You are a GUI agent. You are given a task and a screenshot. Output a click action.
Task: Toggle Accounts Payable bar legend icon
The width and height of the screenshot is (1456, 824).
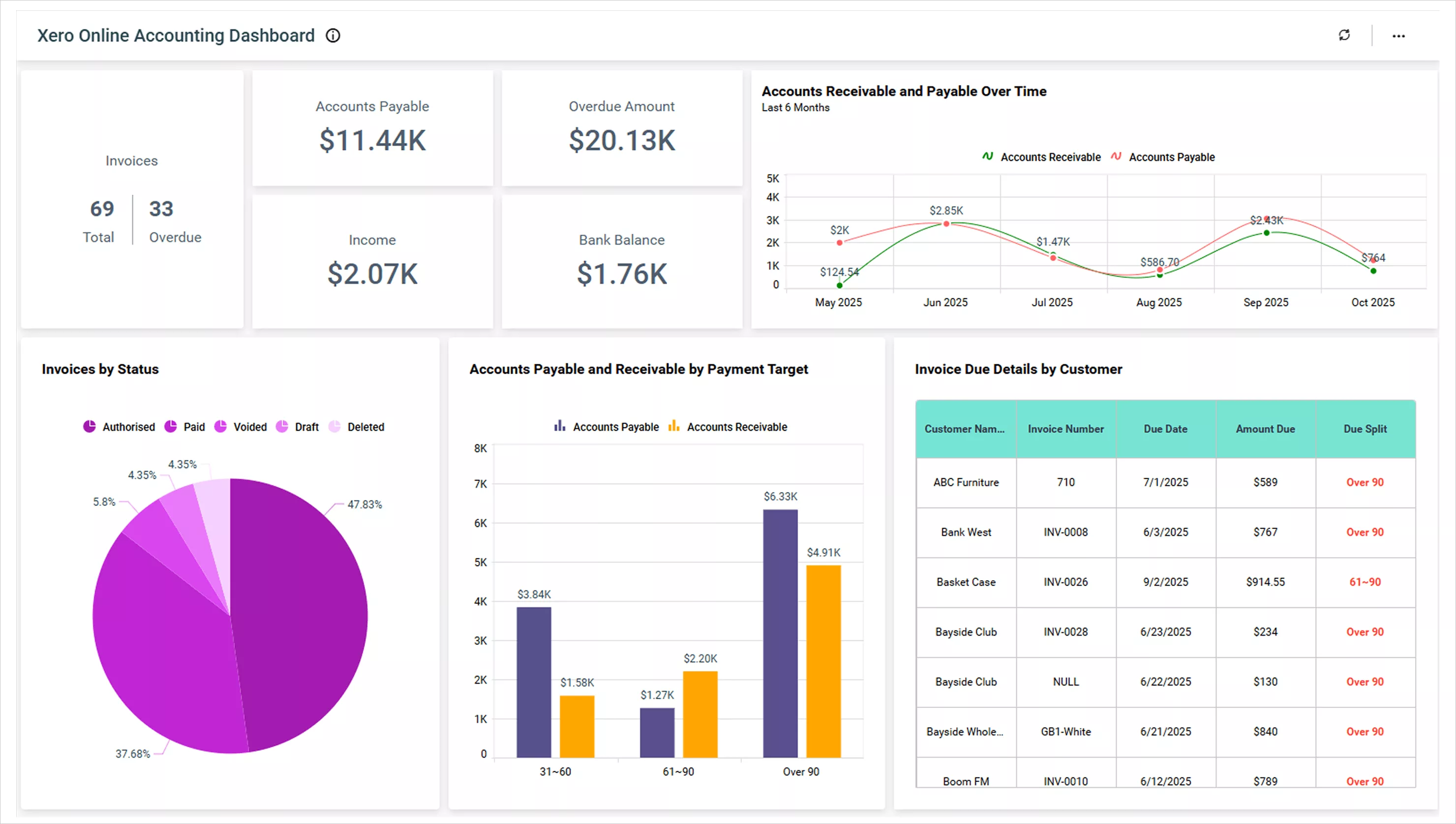coord(559,426)
